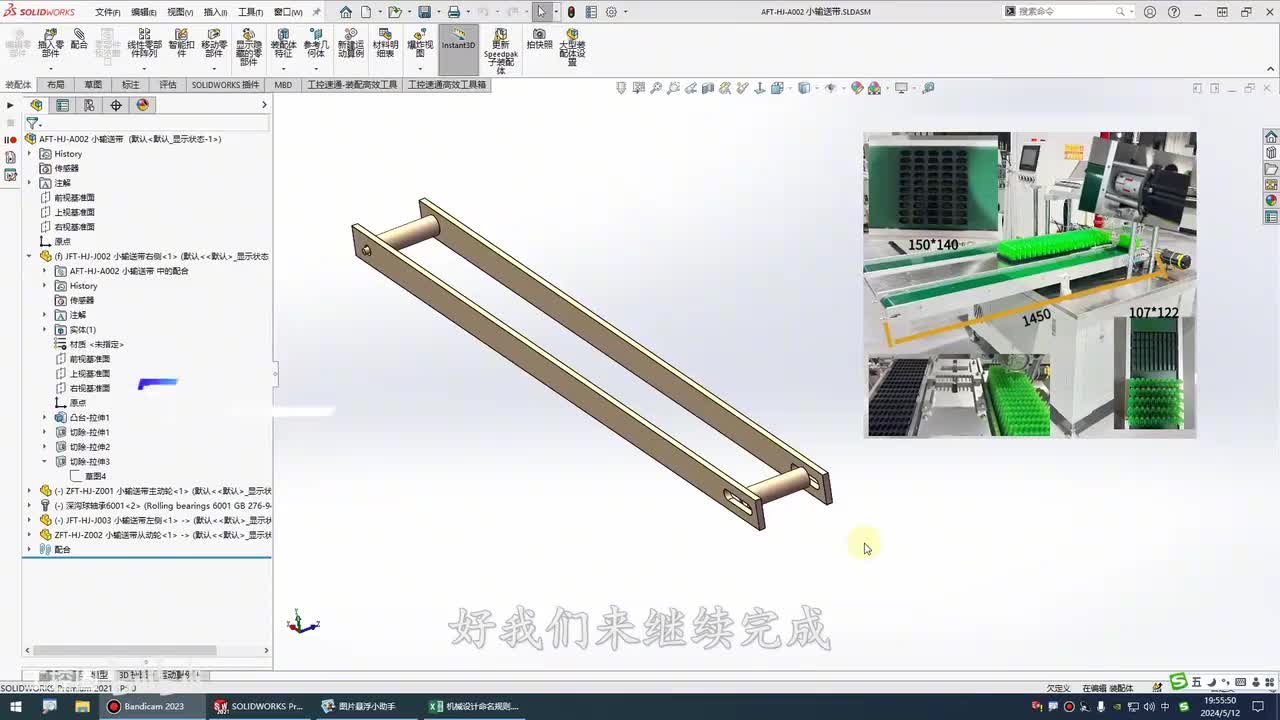Open the Bill of Materials (材料明细表) tool
Viewport: 1280px width, 720px height.
pyautogui.click(x=385, y=45)
